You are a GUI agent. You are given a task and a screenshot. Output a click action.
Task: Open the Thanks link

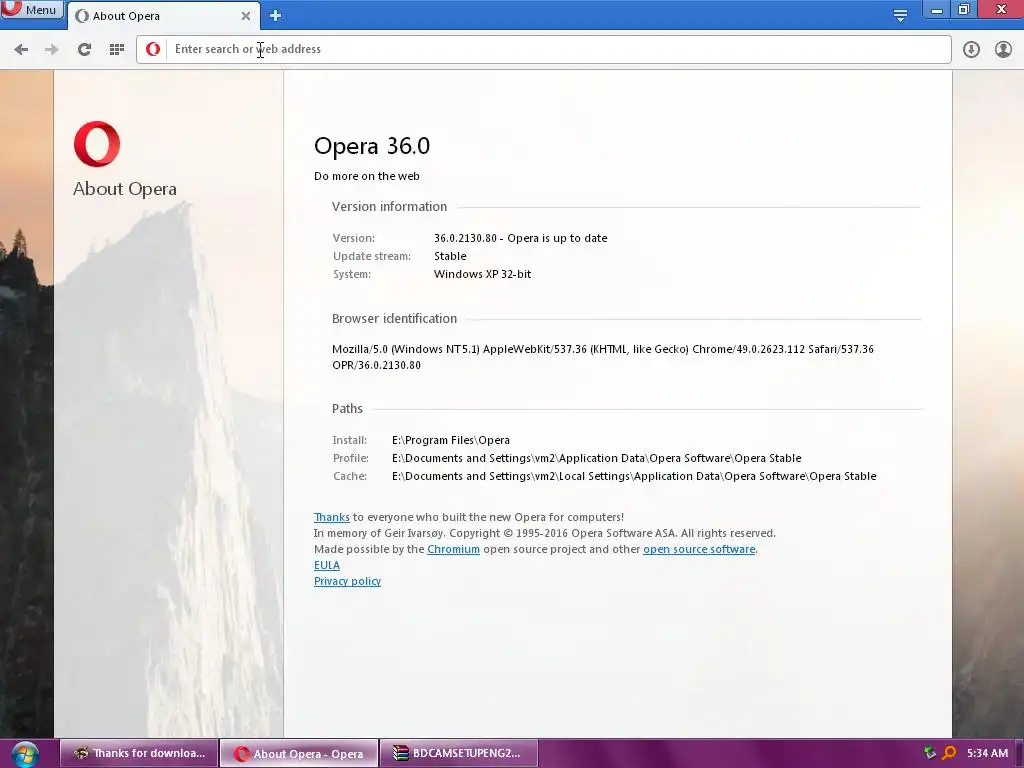click(332, 517)
